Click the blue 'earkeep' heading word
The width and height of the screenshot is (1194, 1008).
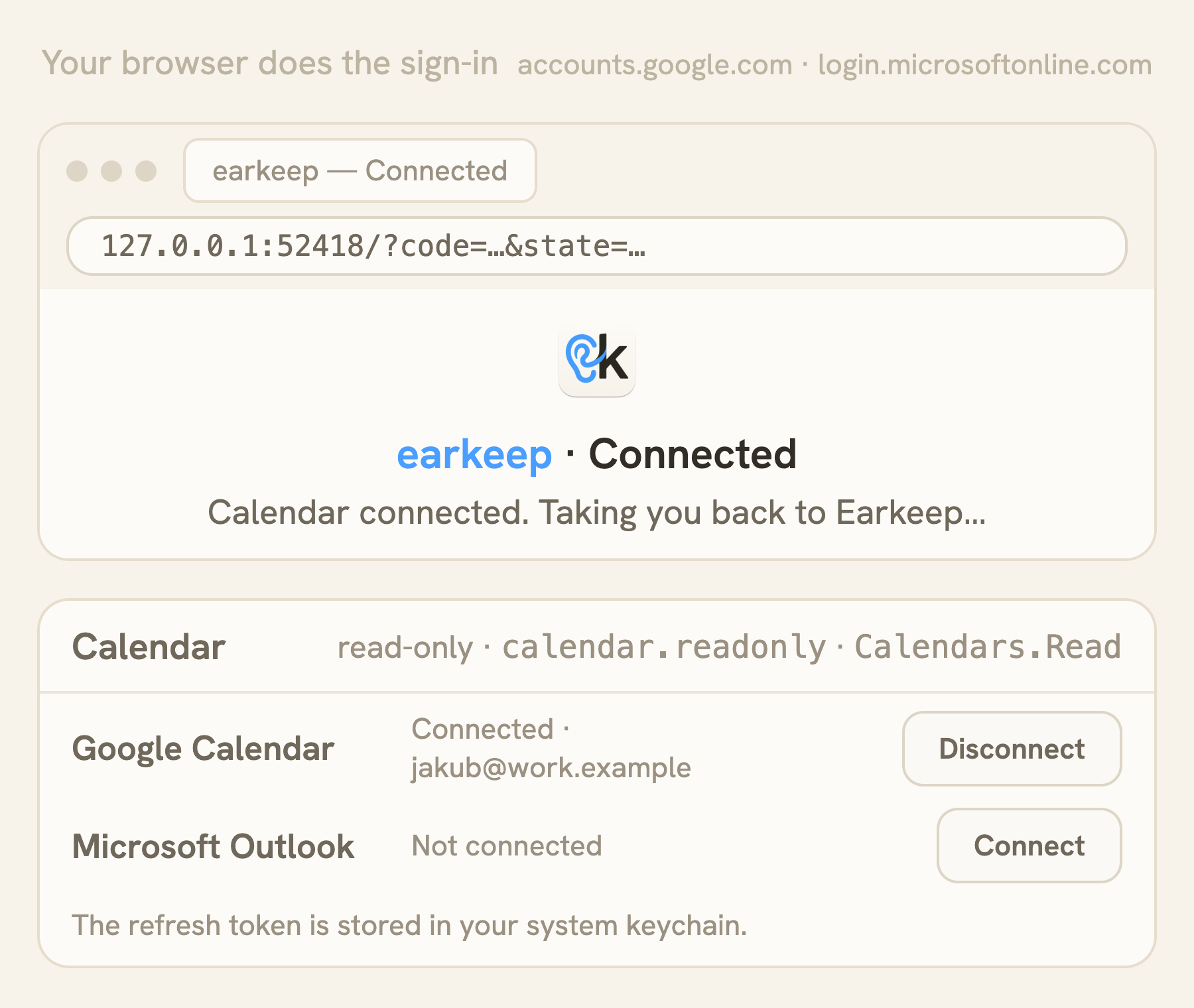[x=474, y=455]
